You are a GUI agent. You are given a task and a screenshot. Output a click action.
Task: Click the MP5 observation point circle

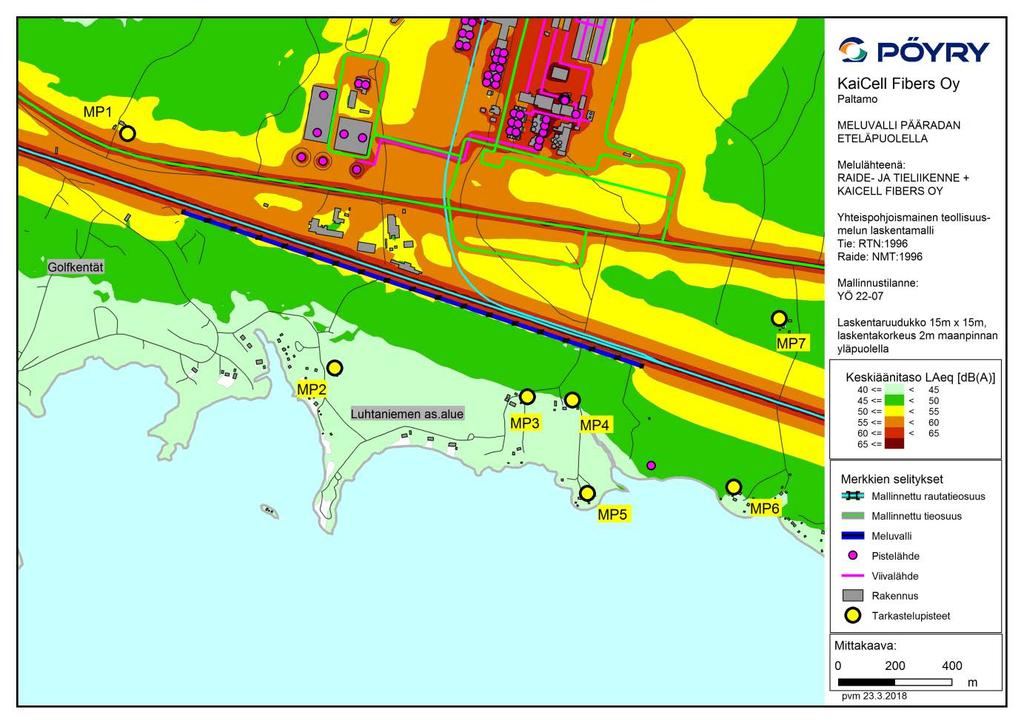(587, 493)
